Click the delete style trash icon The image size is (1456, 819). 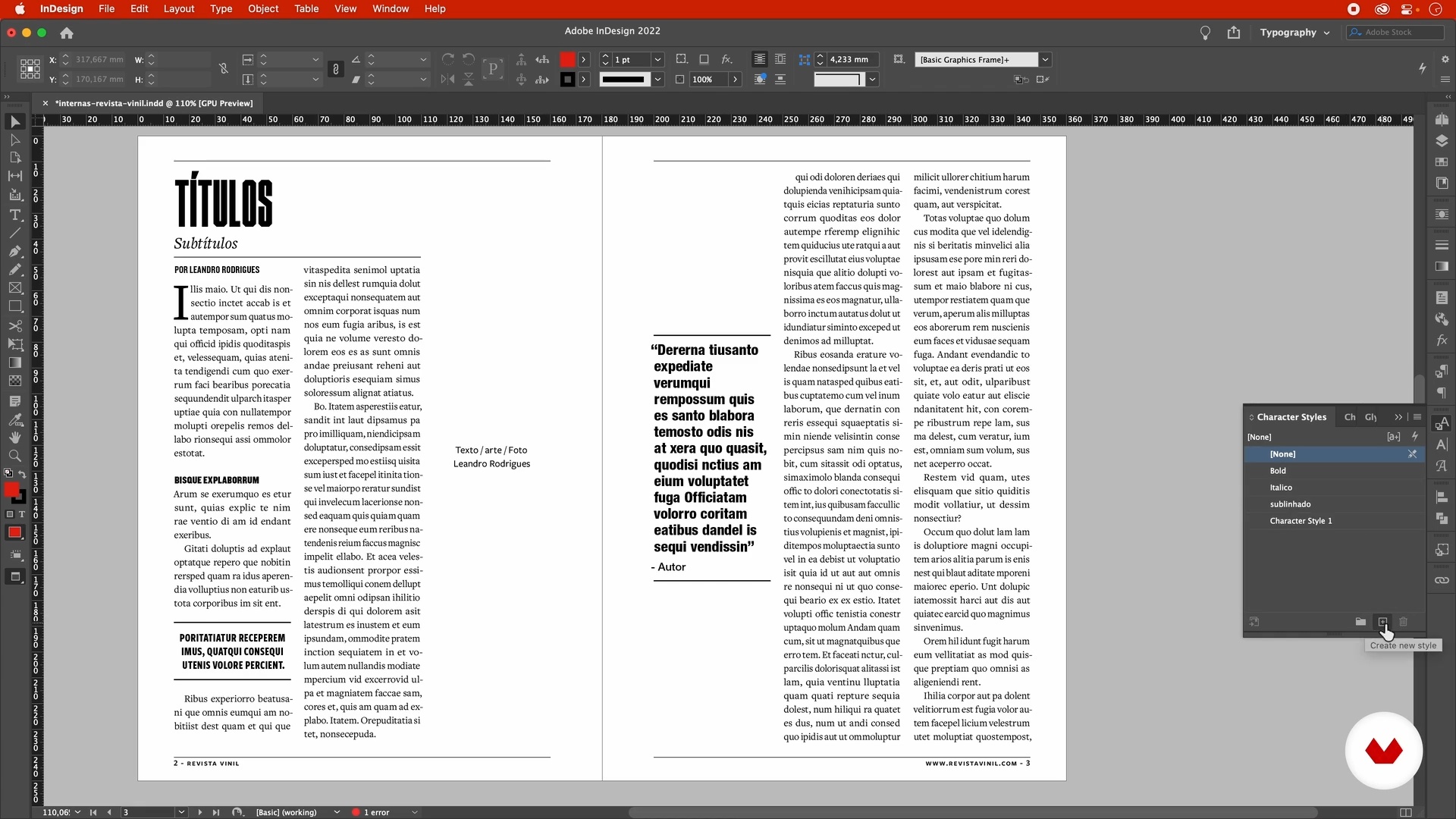1404,622
